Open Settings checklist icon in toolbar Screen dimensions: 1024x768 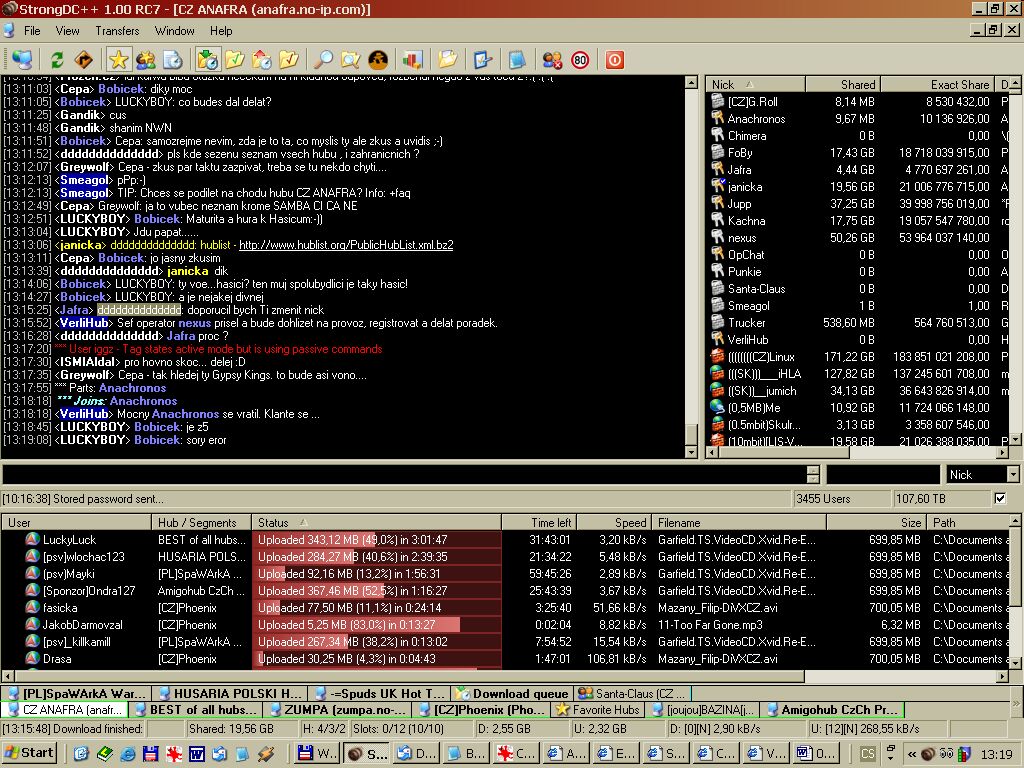coord(482,60)
